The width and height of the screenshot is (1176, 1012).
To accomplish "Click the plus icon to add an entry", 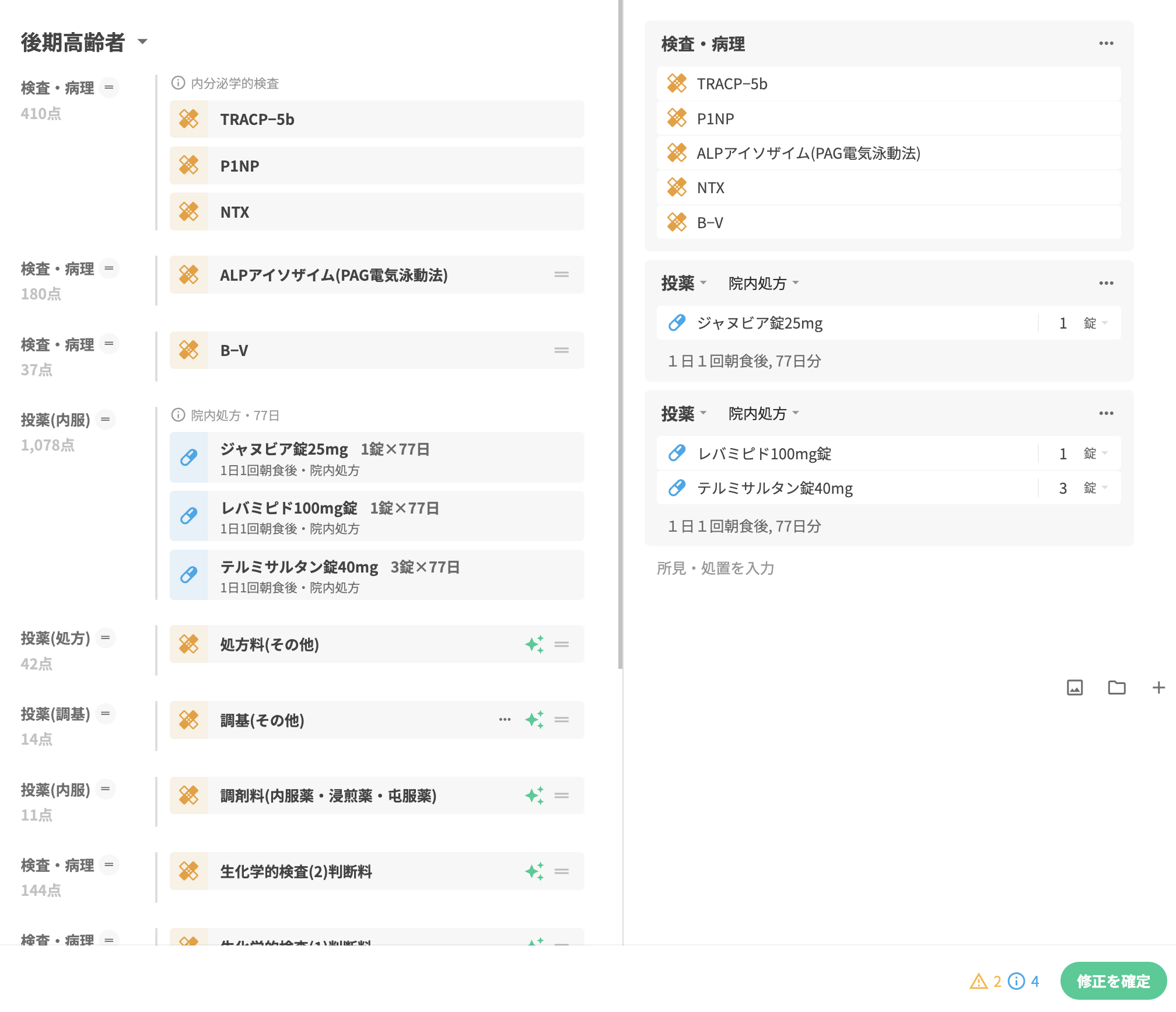I will 1158,688.
